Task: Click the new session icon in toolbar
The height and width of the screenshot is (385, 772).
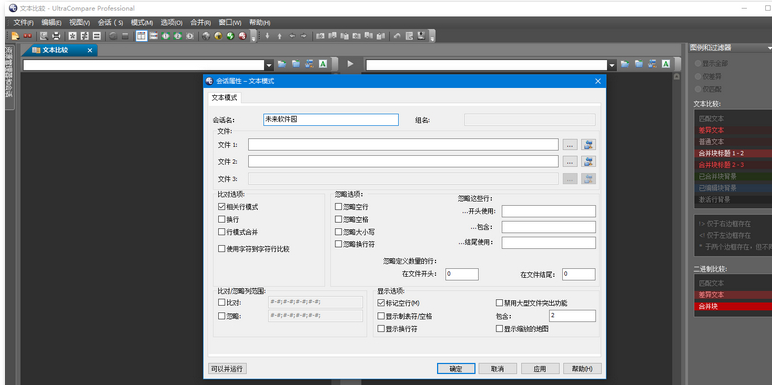Action: (15, 35)
